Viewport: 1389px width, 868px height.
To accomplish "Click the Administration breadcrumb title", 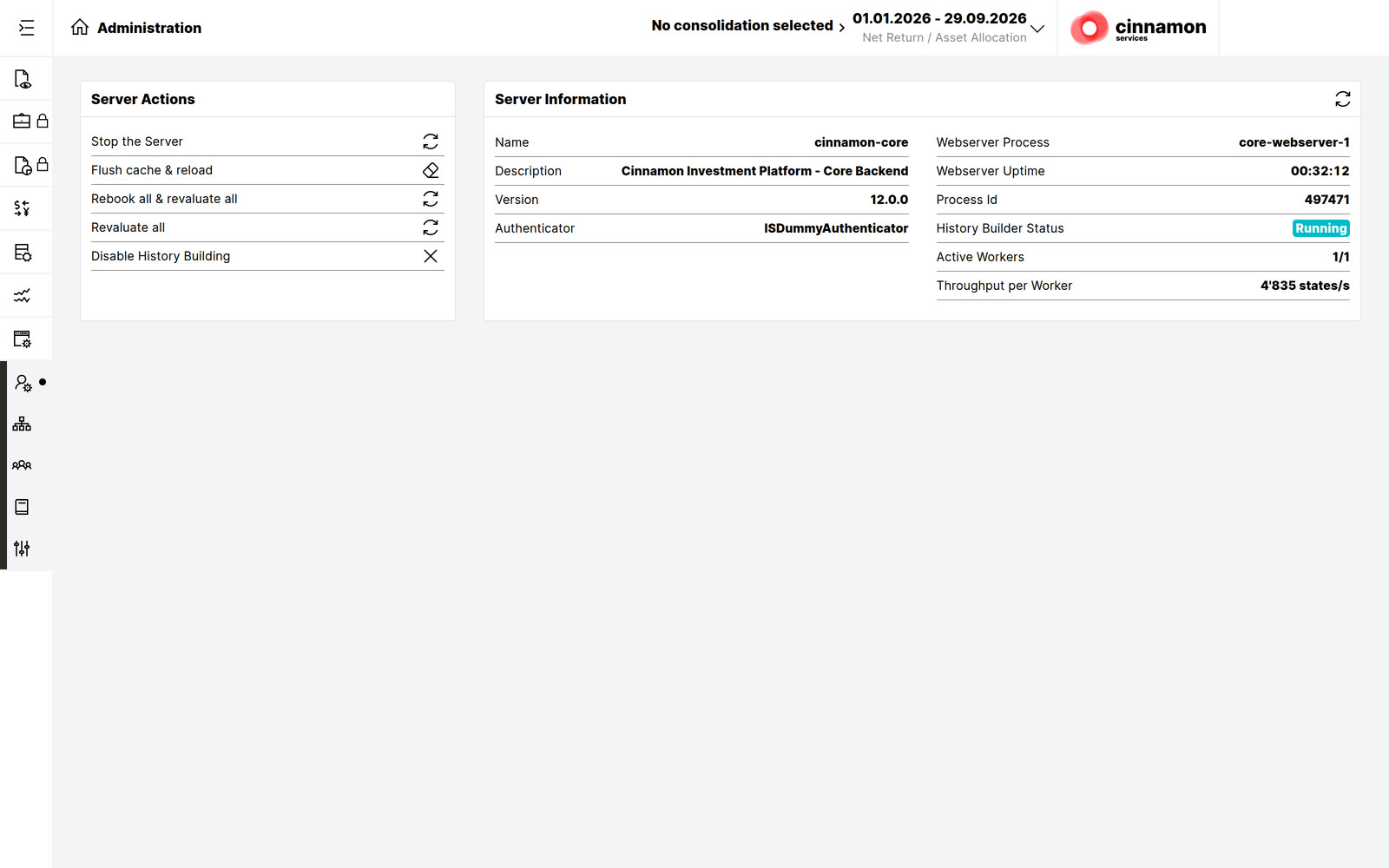I will pyautogui.click(x=149, y=28).
